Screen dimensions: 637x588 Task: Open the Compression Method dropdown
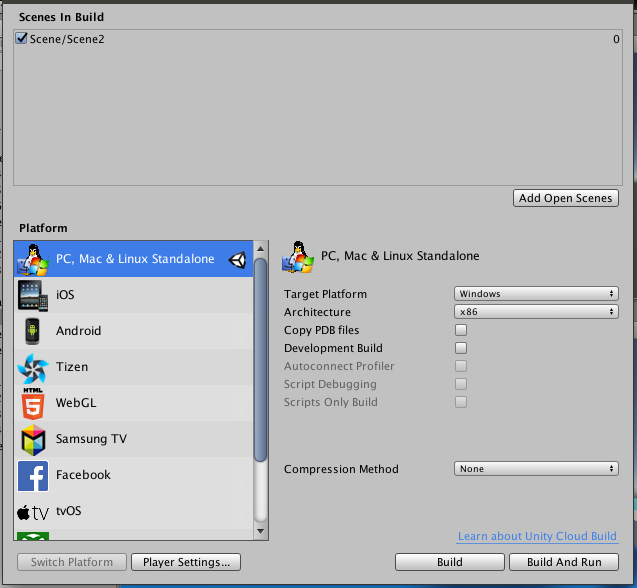coord(536,469)
